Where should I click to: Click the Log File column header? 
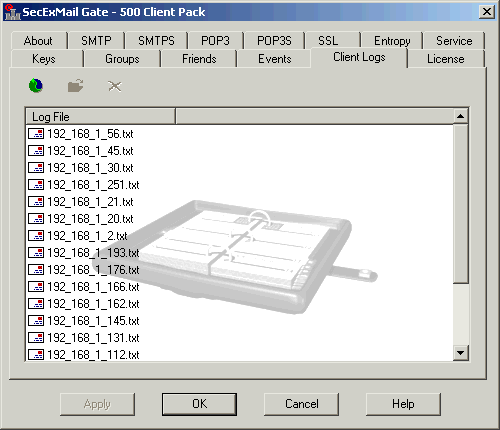pyautogui.click(x=100, y=117)
